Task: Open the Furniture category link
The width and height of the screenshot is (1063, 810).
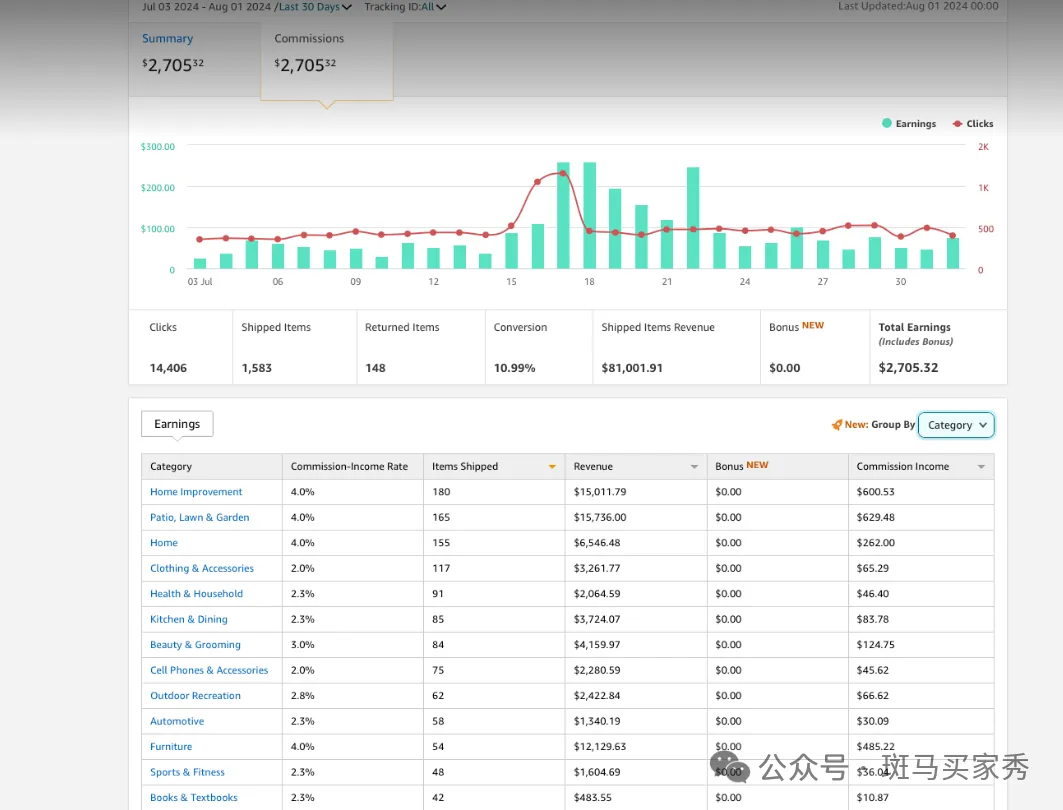Action: (171, 746)
